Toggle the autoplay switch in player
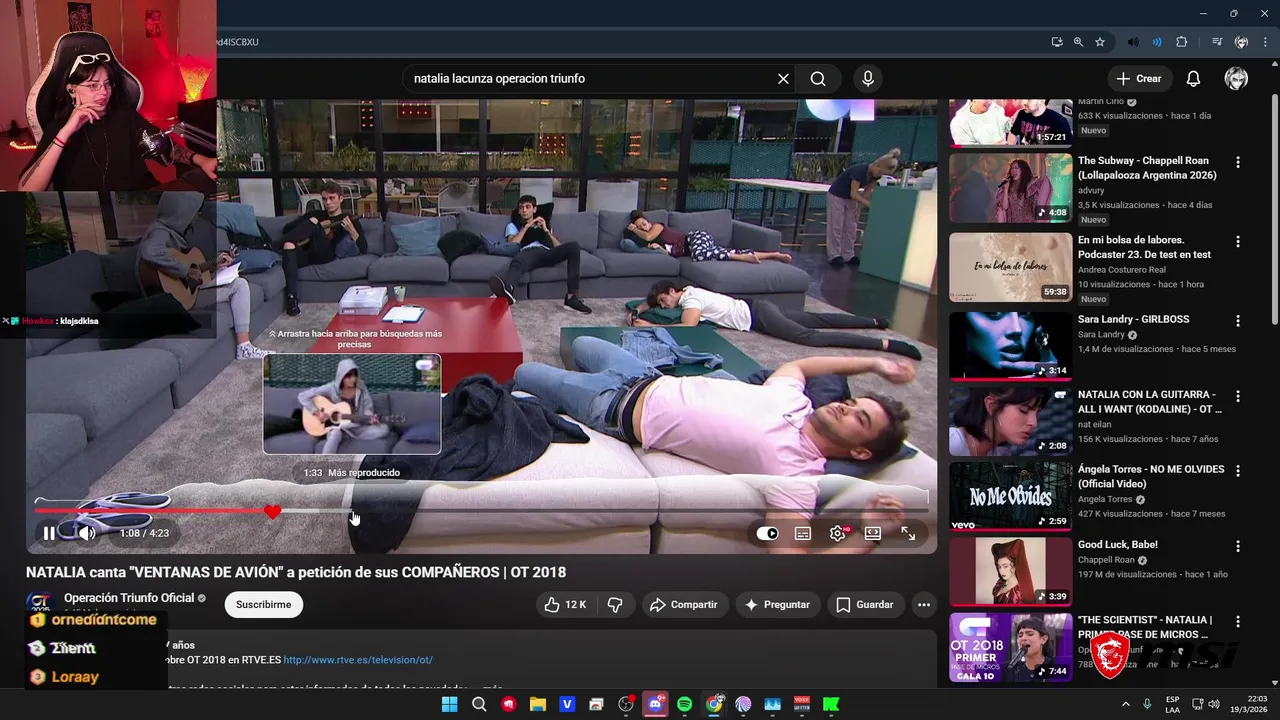Viewport: 1280px width, 720px height. pyautogui.click(x=767, y=534)
